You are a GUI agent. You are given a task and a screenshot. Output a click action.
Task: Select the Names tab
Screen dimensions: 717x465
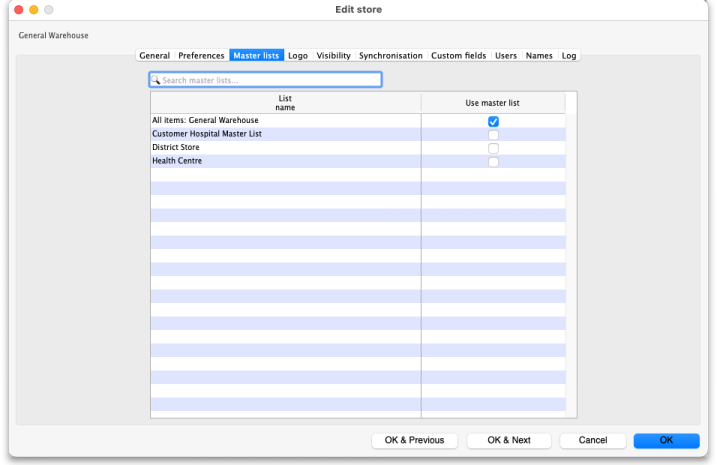539,56
